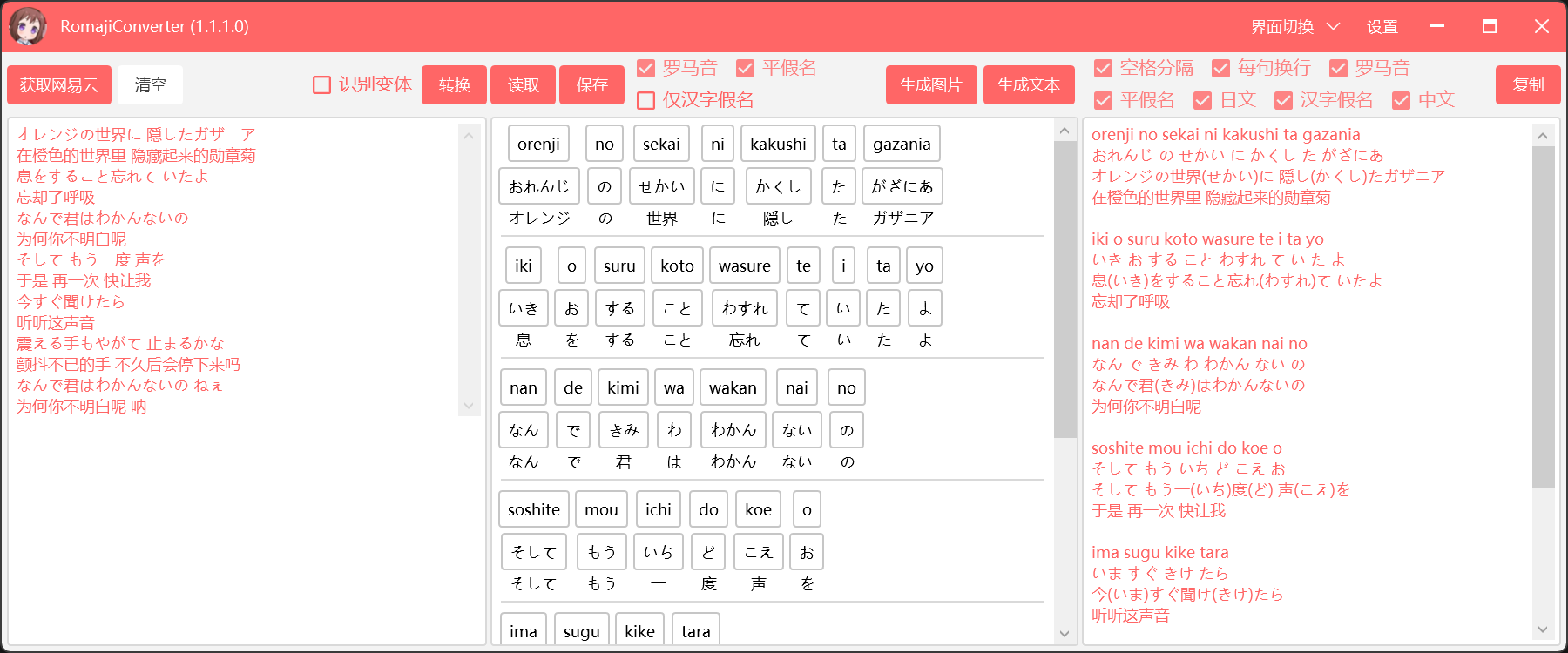Edit the 'wasure' romaji box

click(x=745, y=266)
